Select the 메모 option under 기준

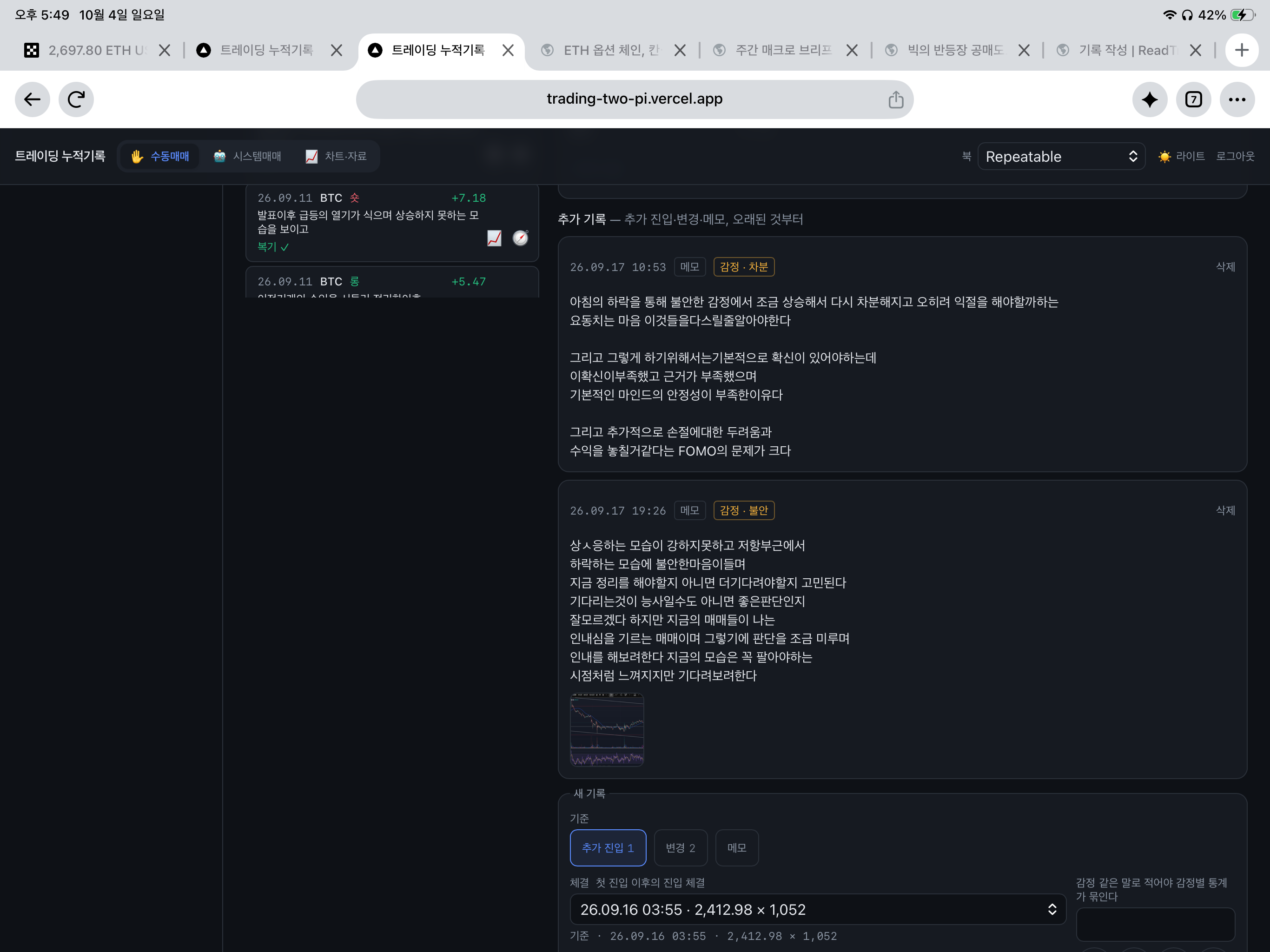(x=737, y=847)
